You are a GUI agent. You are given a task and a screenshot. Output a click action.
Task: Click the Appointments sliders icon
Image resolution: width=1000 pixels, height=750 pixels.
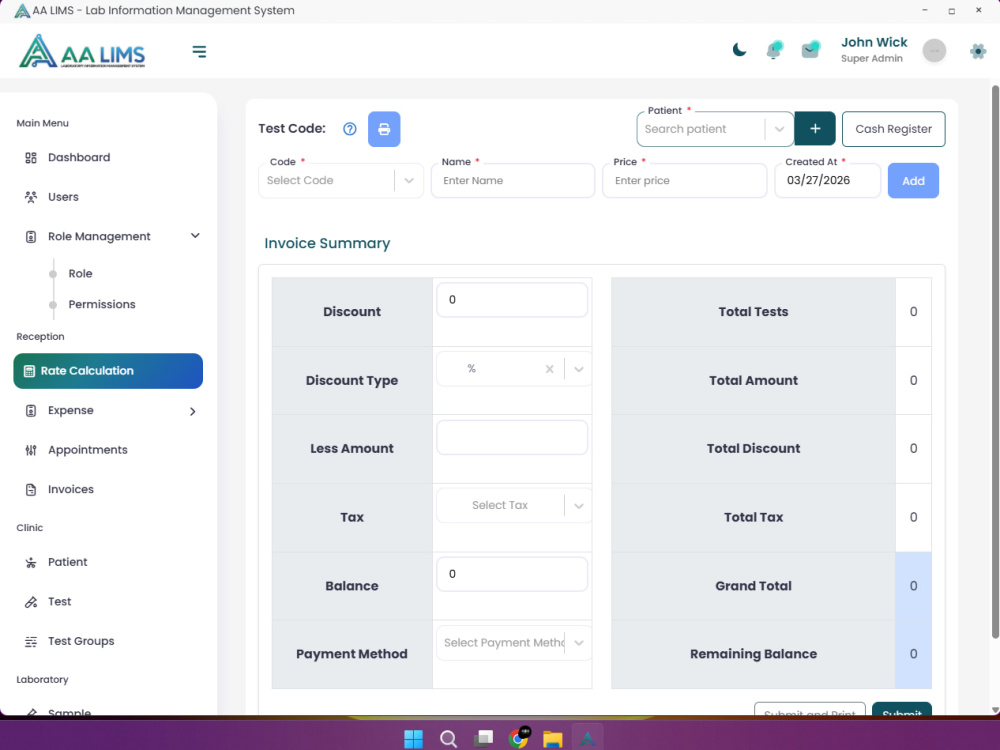31,450
